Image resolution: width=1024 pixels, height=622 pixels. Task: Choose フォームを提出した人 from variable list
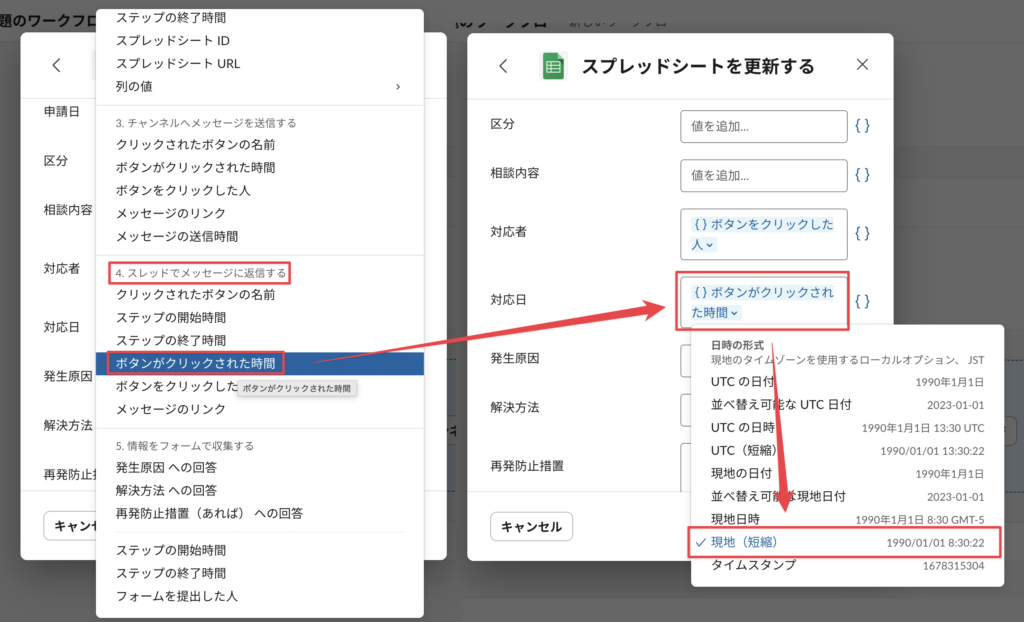pos(176,596)
